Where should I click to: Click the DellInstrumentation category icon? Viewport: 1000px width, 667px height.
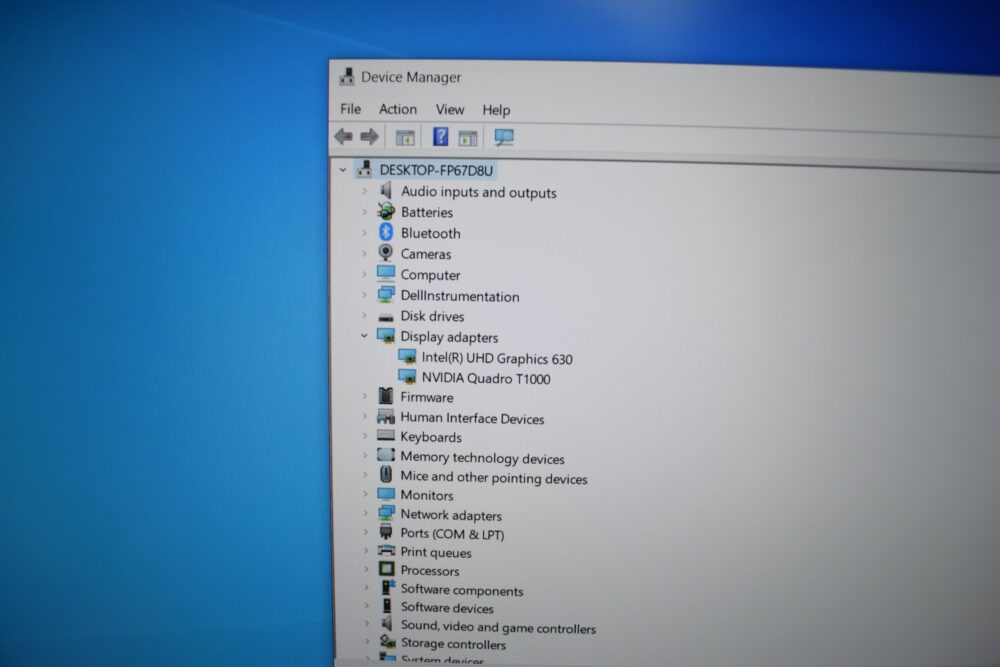pos(386,295)
